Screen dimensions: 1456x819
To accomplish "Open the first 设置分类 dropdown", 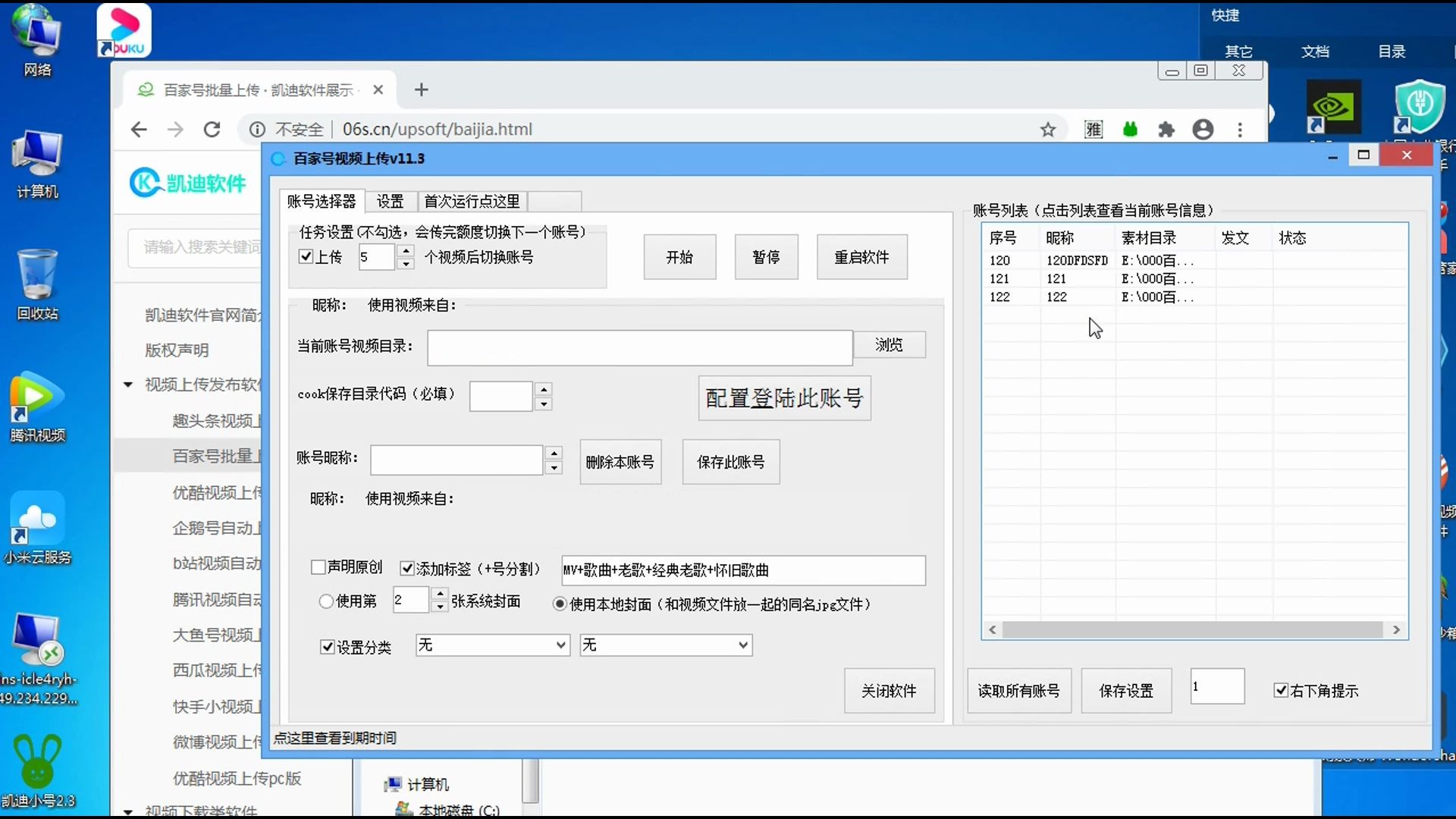I will tap(493, 645).
